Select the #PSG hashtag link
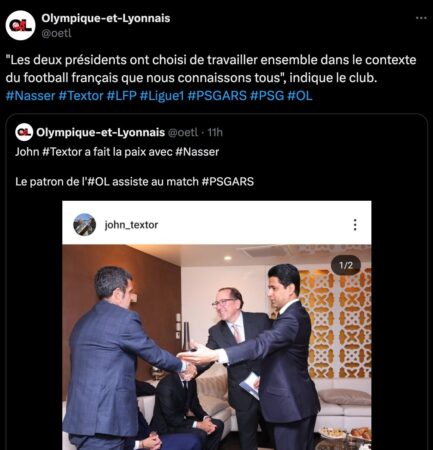Viewport: 433px width, 450px height. click(267, 96)
